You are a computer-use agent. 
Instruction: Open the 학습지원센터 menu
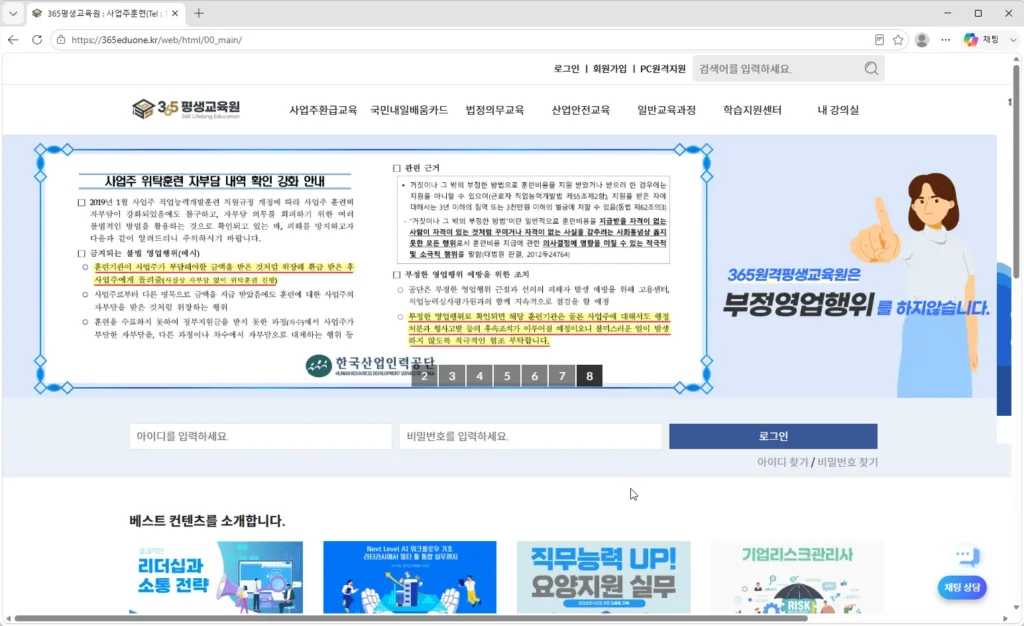(752, 110)
